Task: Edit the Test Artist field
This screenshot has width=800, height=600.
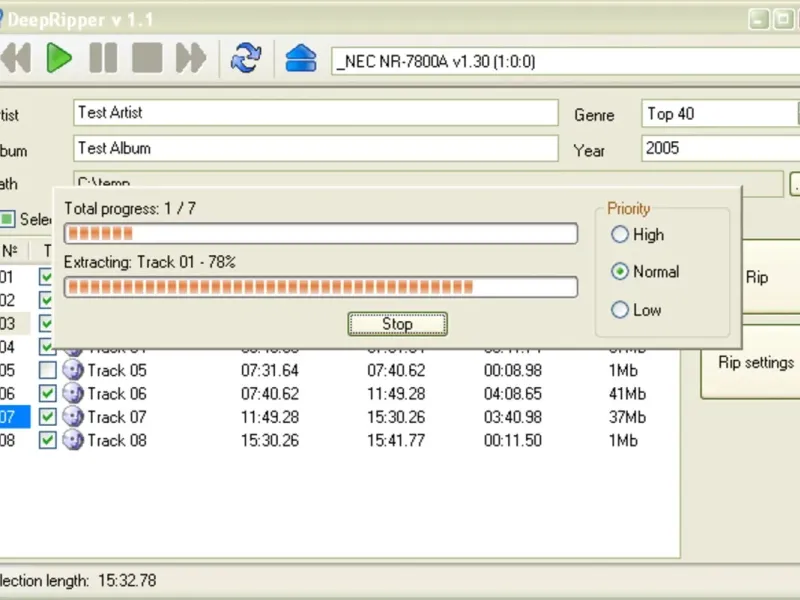Action: tap(316, 113)
